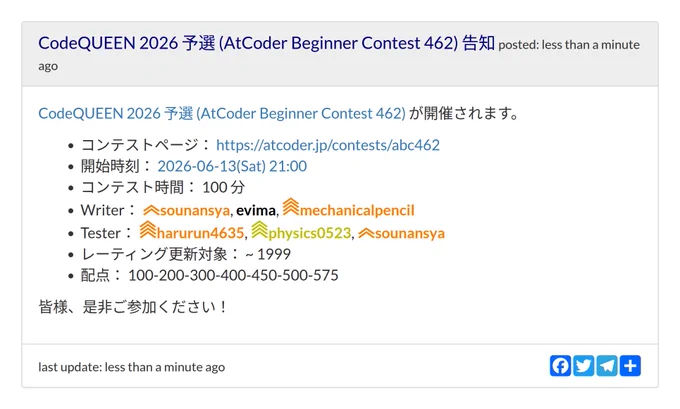The width and height of the screenshot is (680, 409).
Task: Open the atcoder.jp/contests/abc462 URL
Action: [x=328, y=145]
